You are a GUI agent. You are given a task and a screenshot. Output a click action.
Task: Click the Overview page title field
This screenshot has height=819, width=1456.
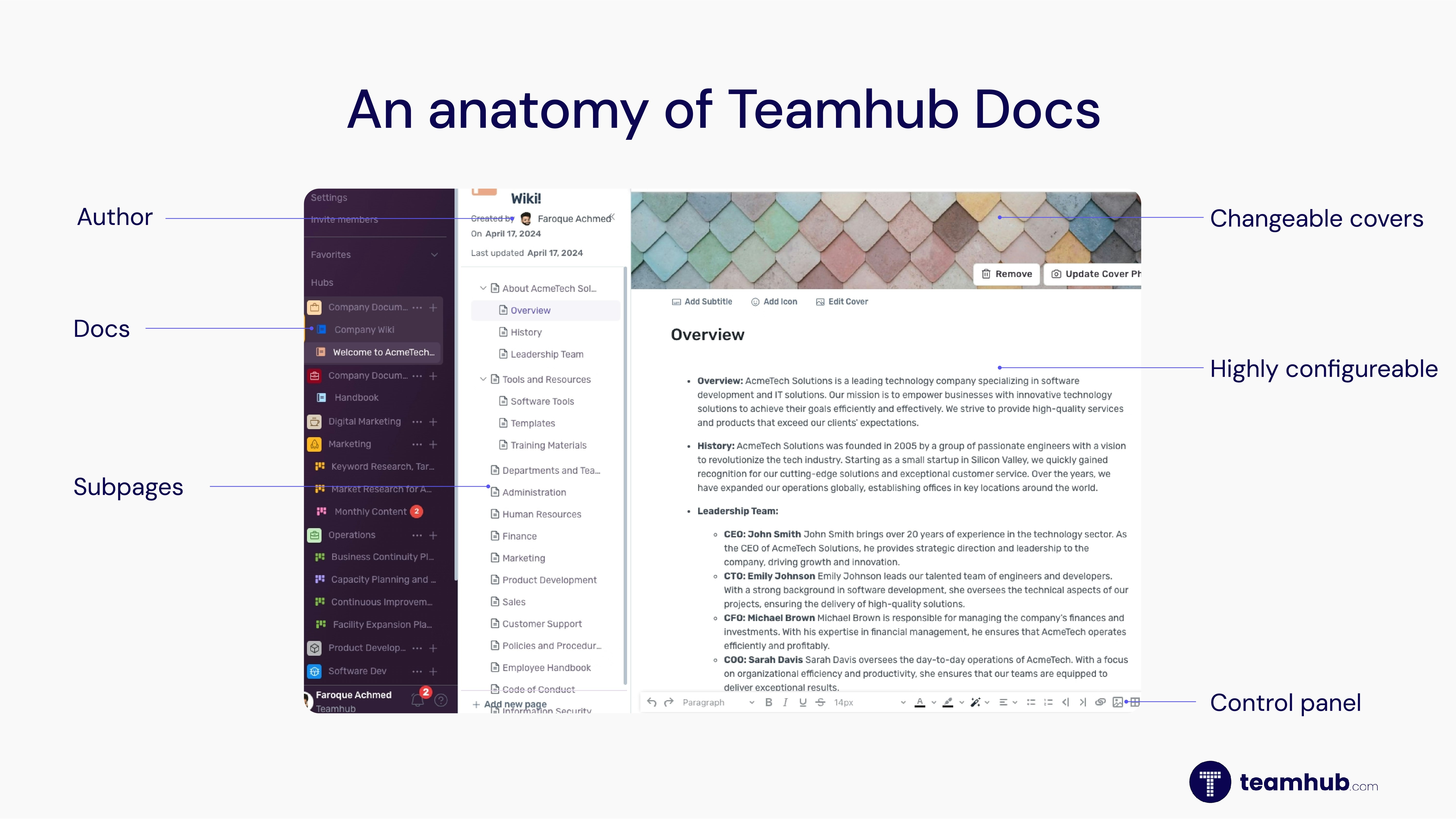tap(708, 335)
